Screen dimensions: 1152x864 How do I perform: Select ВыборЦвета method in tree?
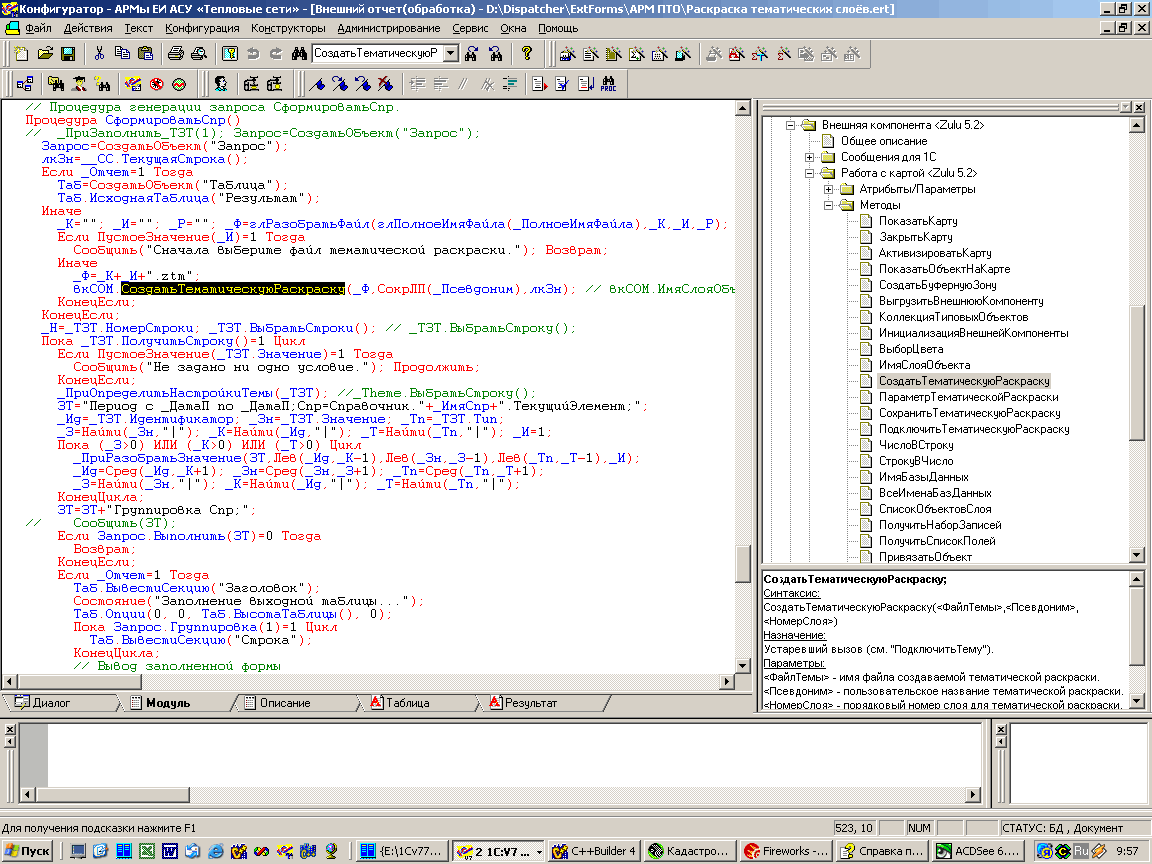click(x=910, y=349)
